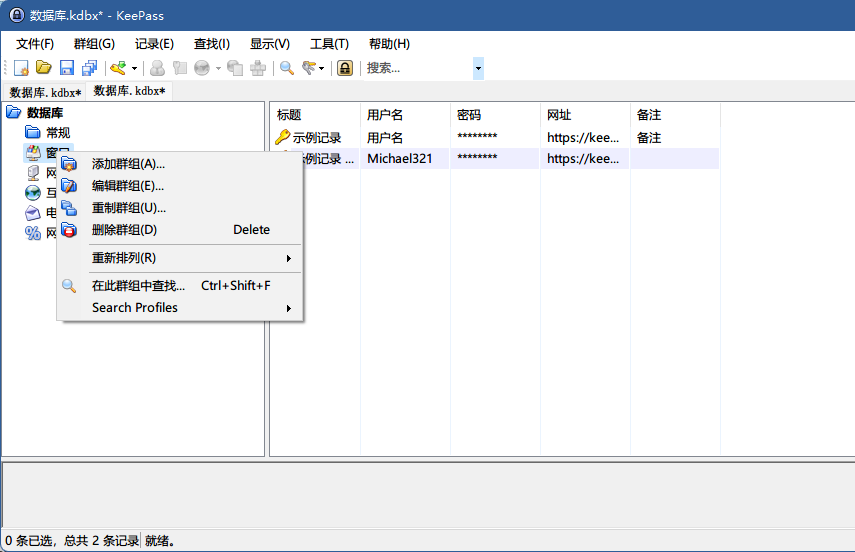Choose 重制群组(U)... from context menu
Viewport: 855px width, 552px height.
coord(180,208)
